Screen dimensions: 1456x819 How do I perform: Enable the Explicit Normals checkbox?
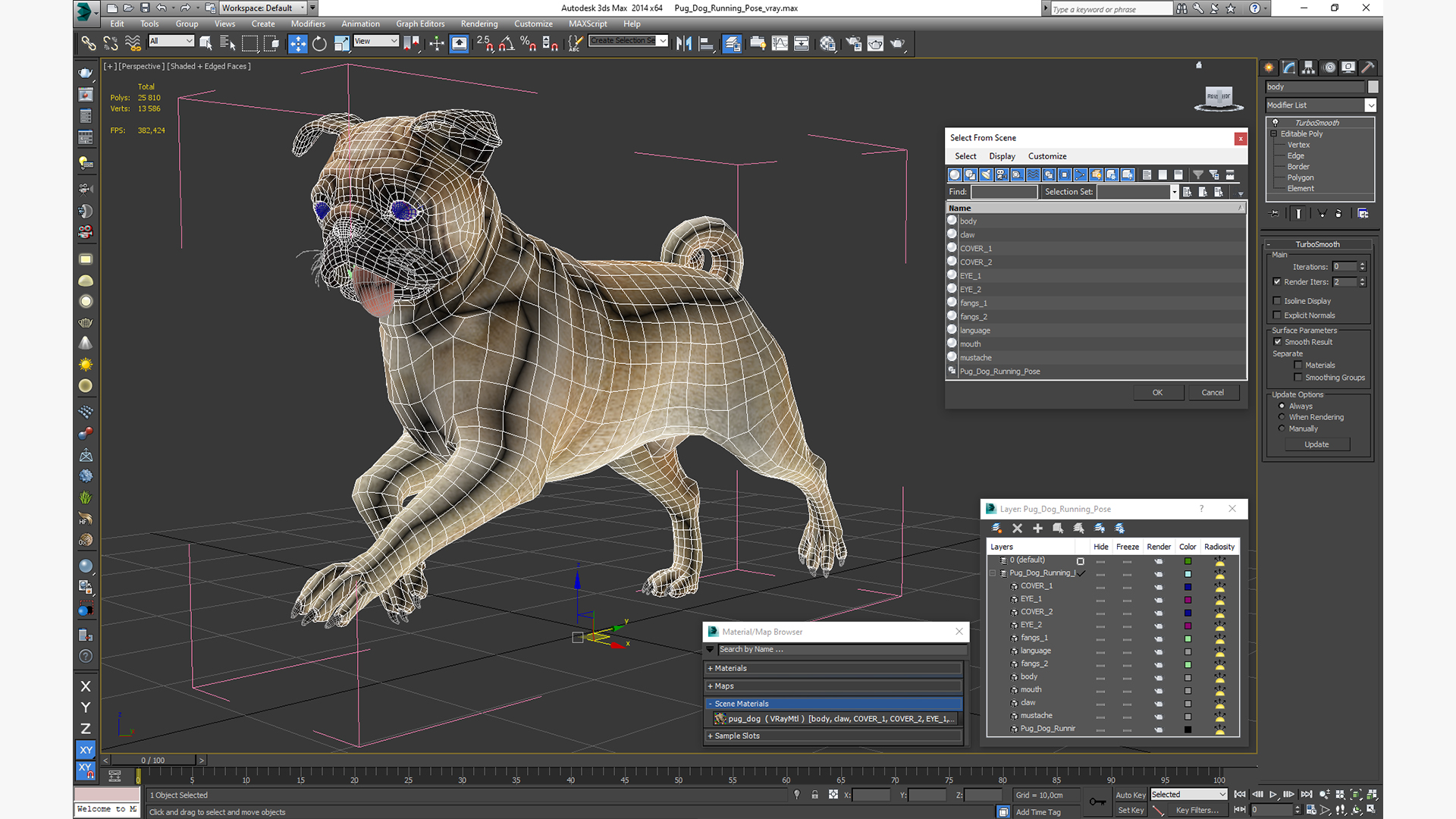coord(1277,315)
